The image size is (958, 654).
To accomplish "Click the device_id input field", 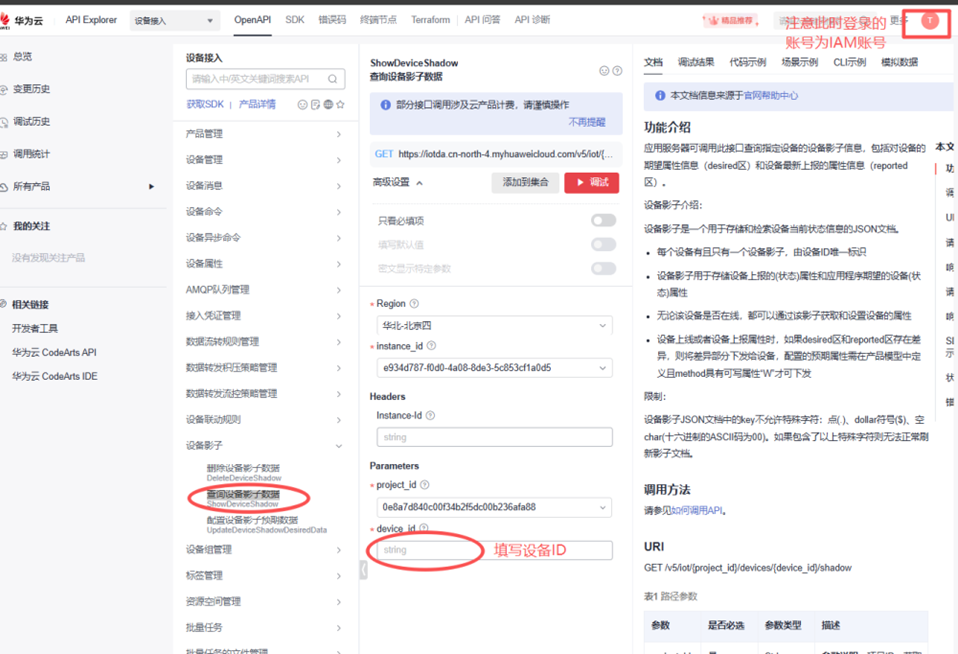I will (x=495, y=550).
